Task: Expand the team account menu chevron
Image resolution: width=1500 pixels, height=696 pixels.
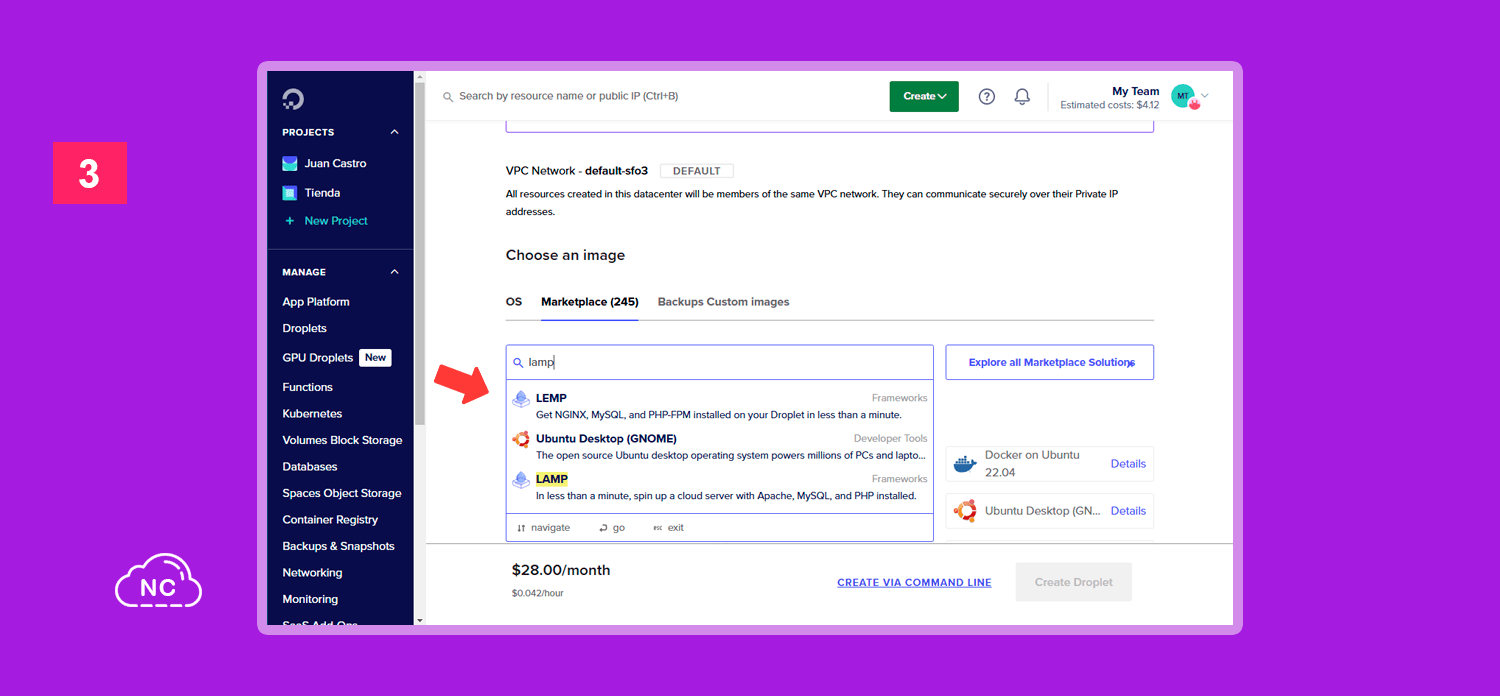Action: [1205, 96]
